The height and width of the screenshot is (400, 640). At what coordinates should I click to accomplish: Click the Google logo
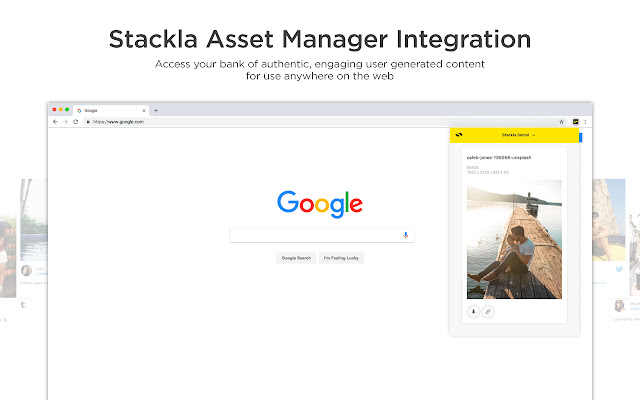click(x=320, y=204)
